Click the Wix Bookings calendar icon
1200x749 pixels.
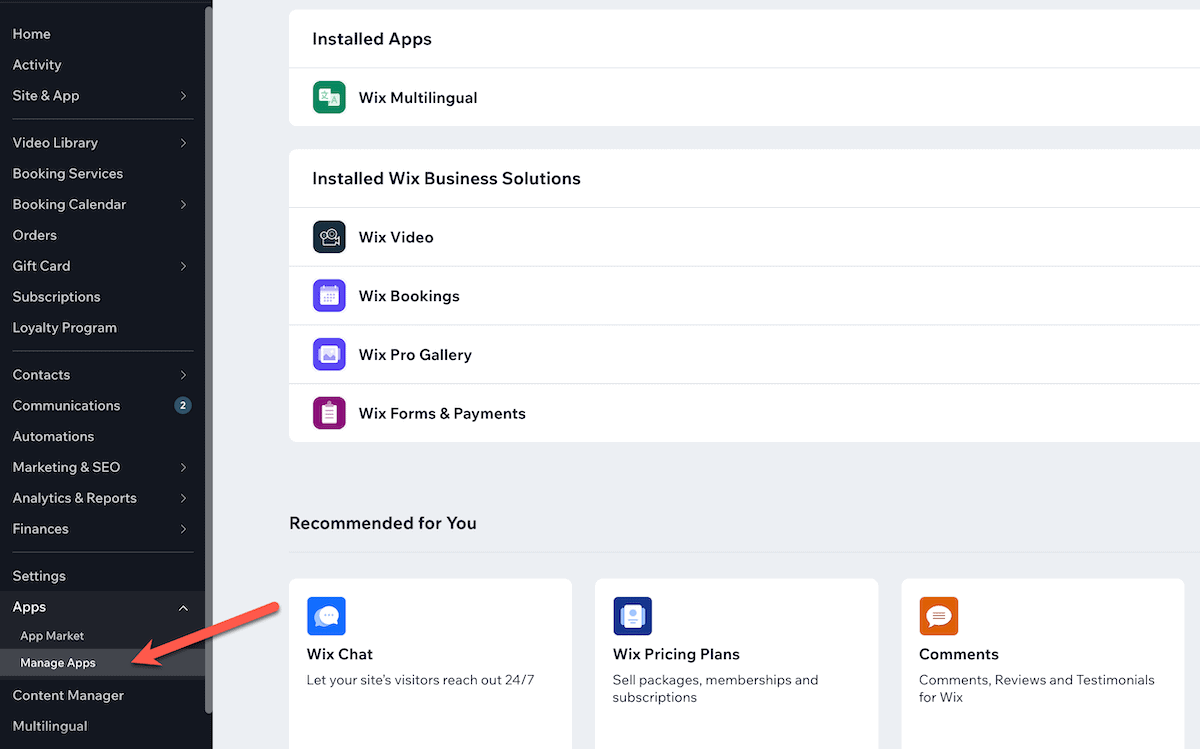tap(329, 296)
